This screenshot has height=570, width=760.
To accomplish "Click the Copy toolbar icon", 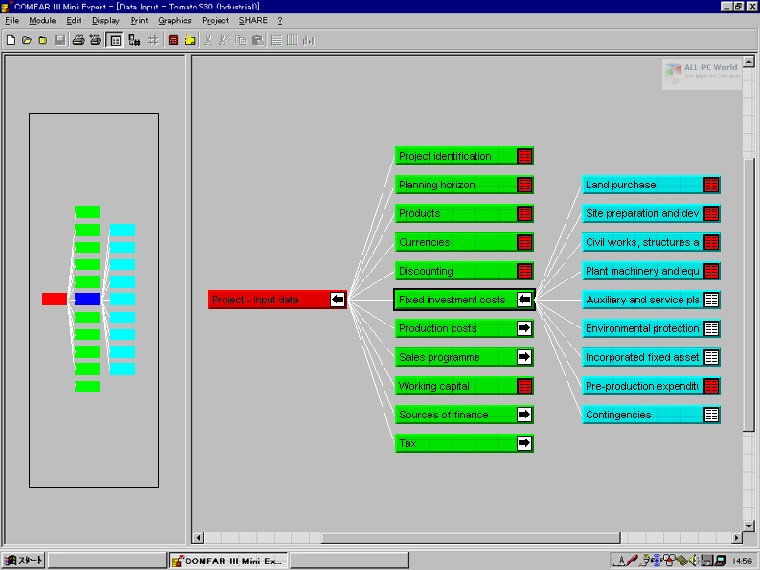I will (x=240, y=40).
